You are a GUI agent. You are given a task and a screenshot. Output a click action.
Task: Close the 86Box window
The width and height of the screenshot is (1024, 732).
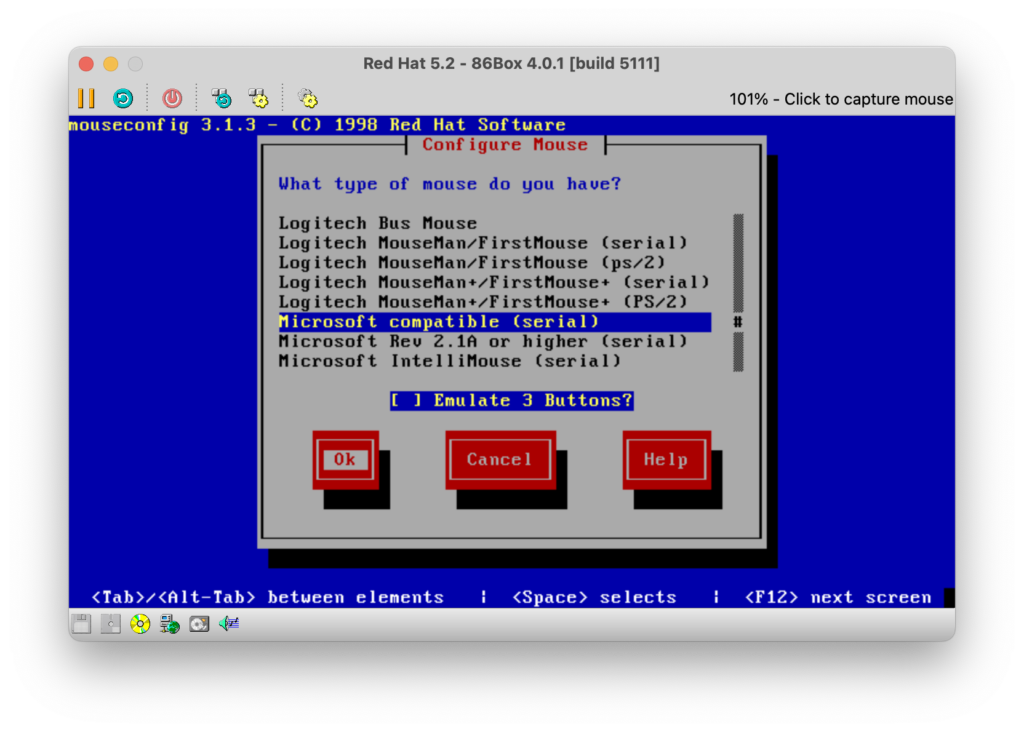(86, 64)
